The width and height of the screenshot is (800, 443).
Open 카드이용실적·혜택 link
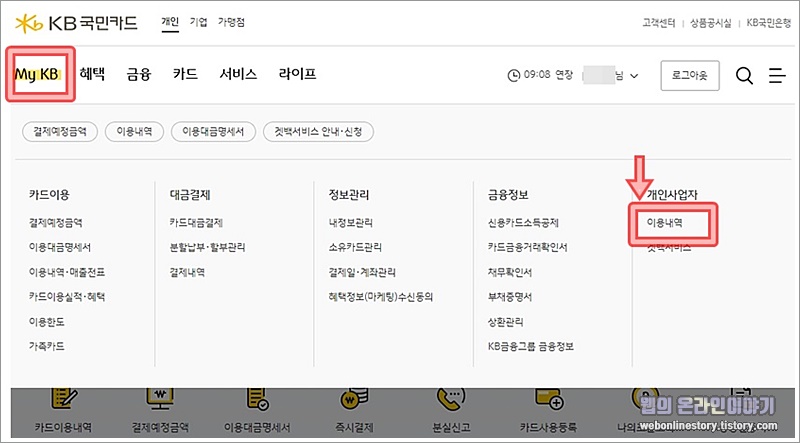click(x=67, y=297)
